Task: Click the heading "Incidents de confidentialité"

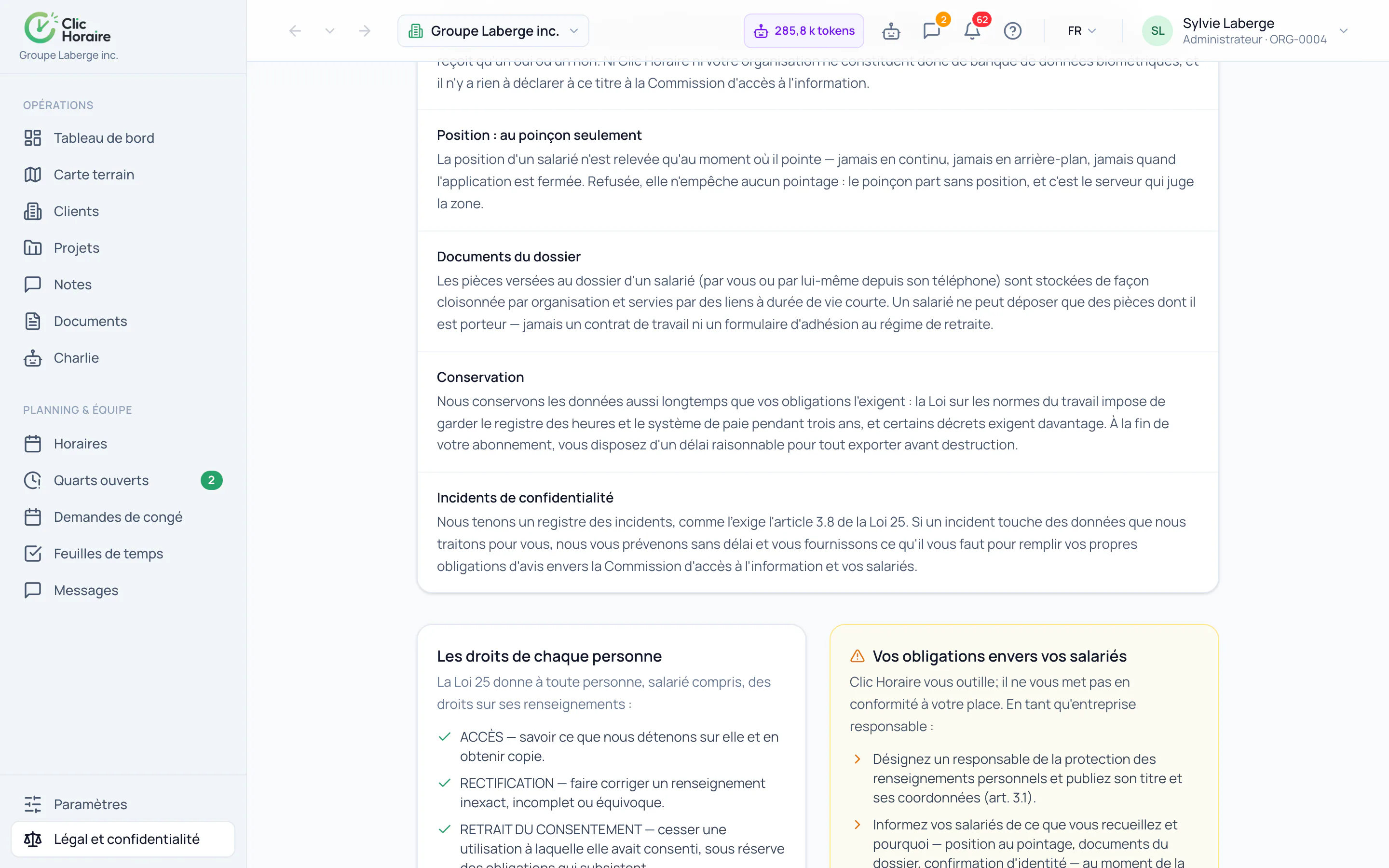Action: pyautogui.click(x=525, y=498)
